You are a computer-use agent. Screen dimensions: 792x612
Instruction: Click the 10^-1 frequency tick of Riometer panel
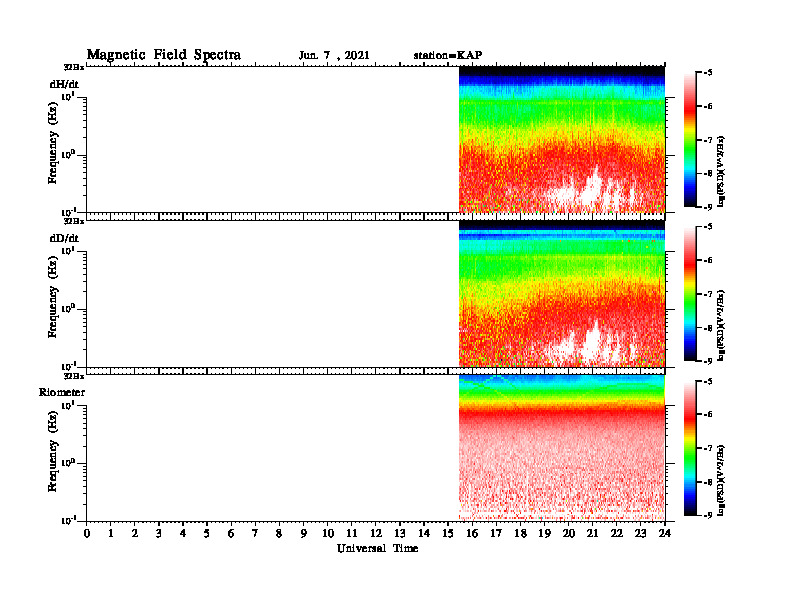[69, 520]
